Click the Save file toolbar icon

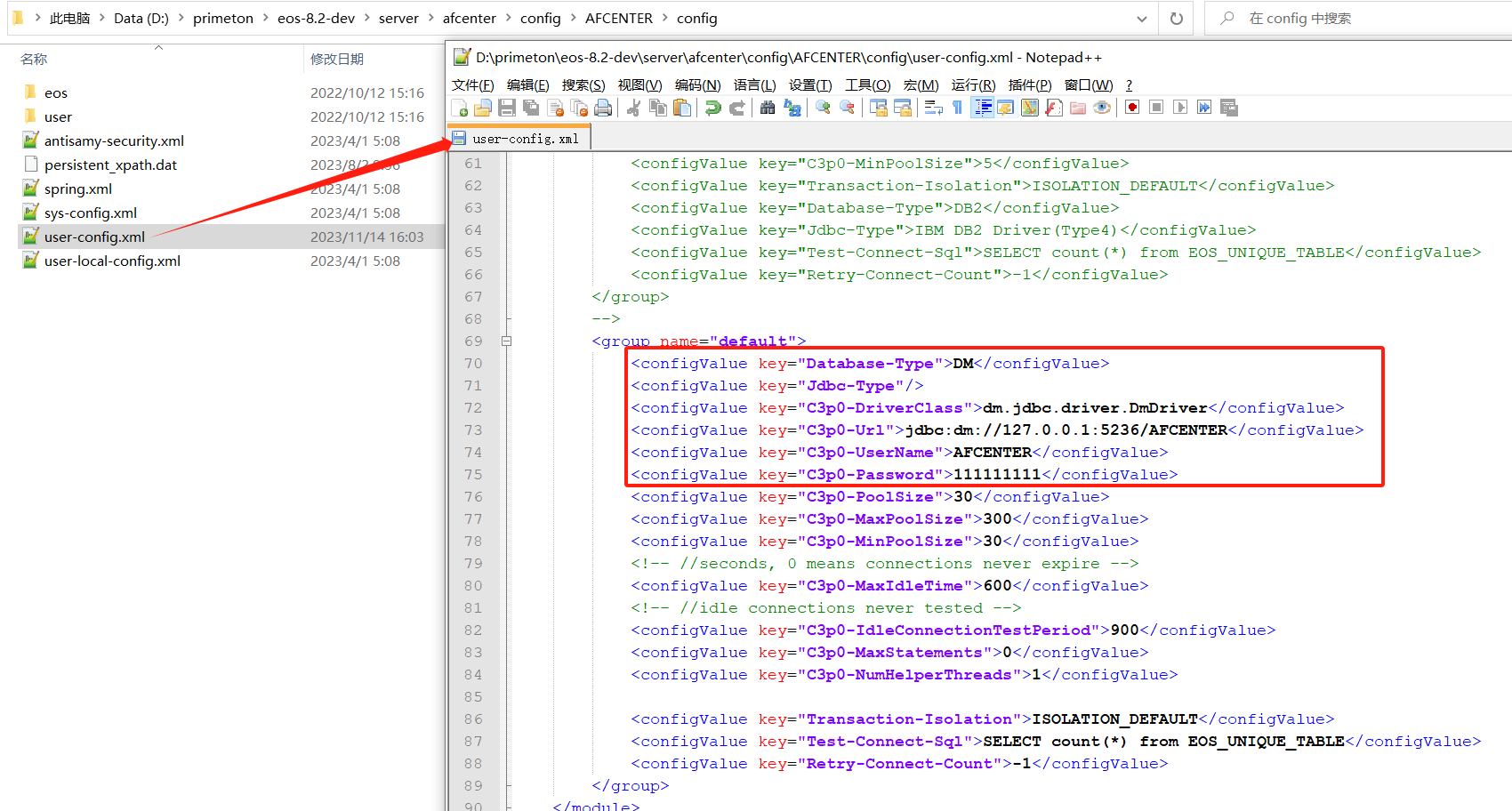coord(507,108)
